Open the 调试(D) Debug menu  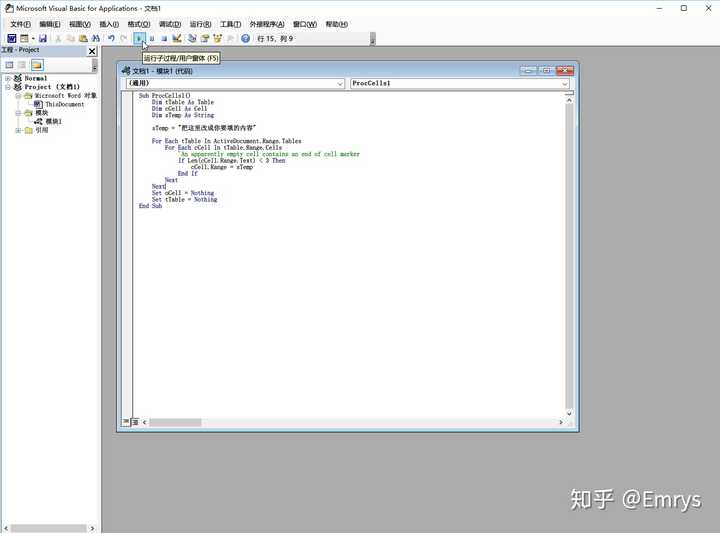coord(170,24)
